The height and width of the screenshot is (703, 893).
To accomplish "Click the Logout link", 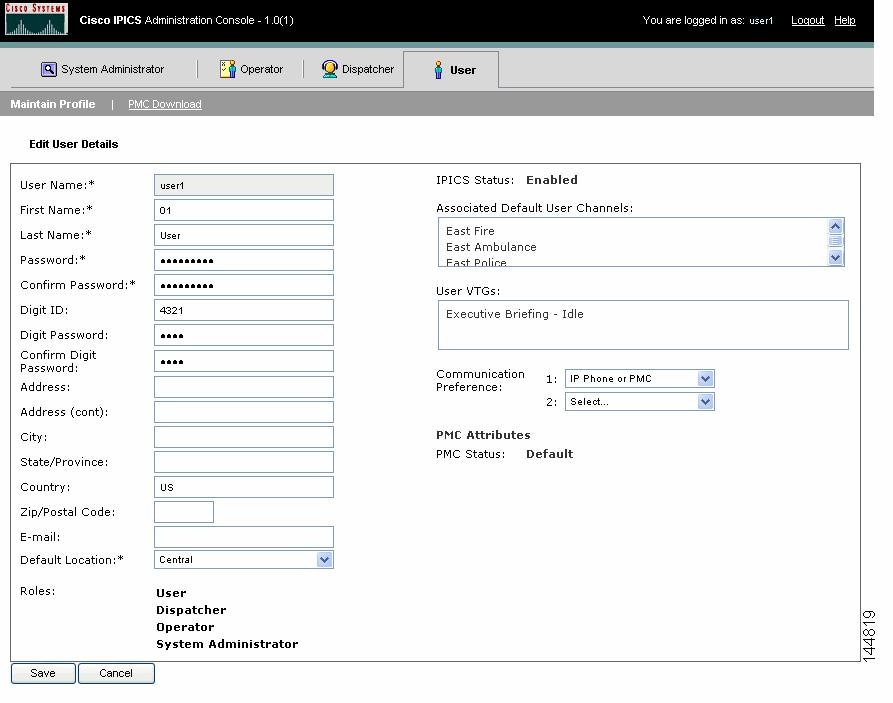I will 808,21.
